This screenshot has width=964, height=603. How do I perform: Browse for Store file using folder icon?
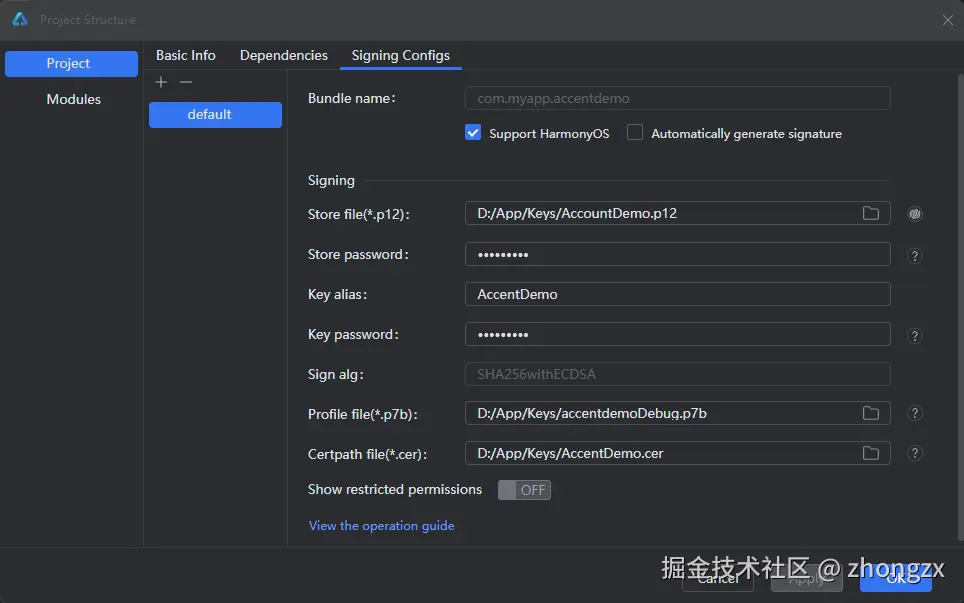pos(871,213)
